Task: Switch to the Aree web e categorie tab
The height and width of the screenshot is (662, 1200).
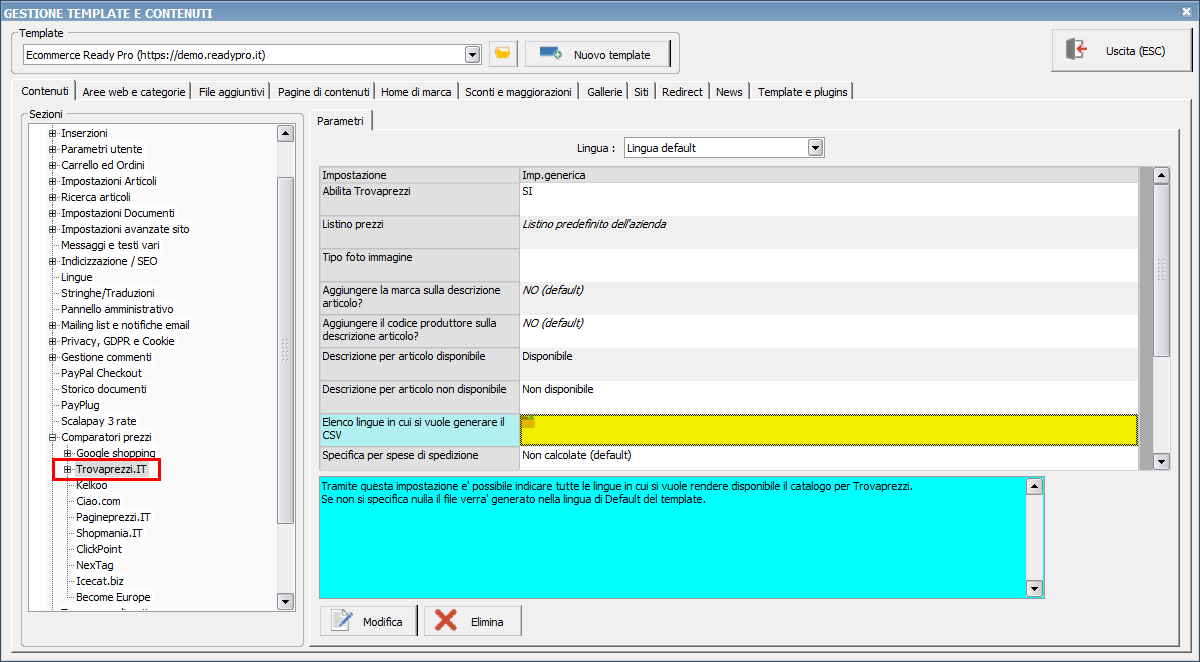Action: pos(134,92)
